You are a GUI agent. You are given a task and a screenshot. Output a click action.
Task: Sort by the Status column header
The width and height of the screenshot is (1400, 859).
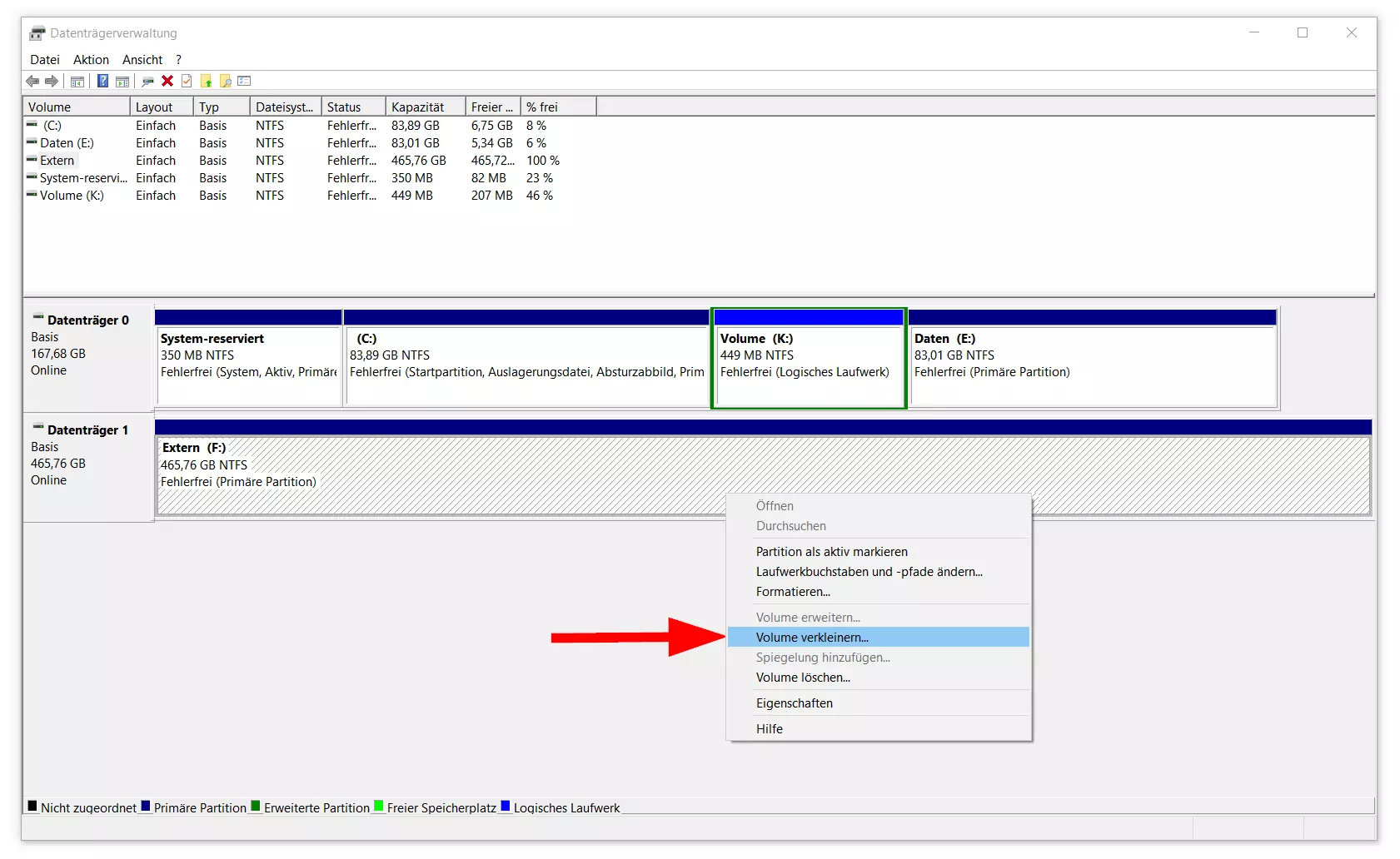354,107
